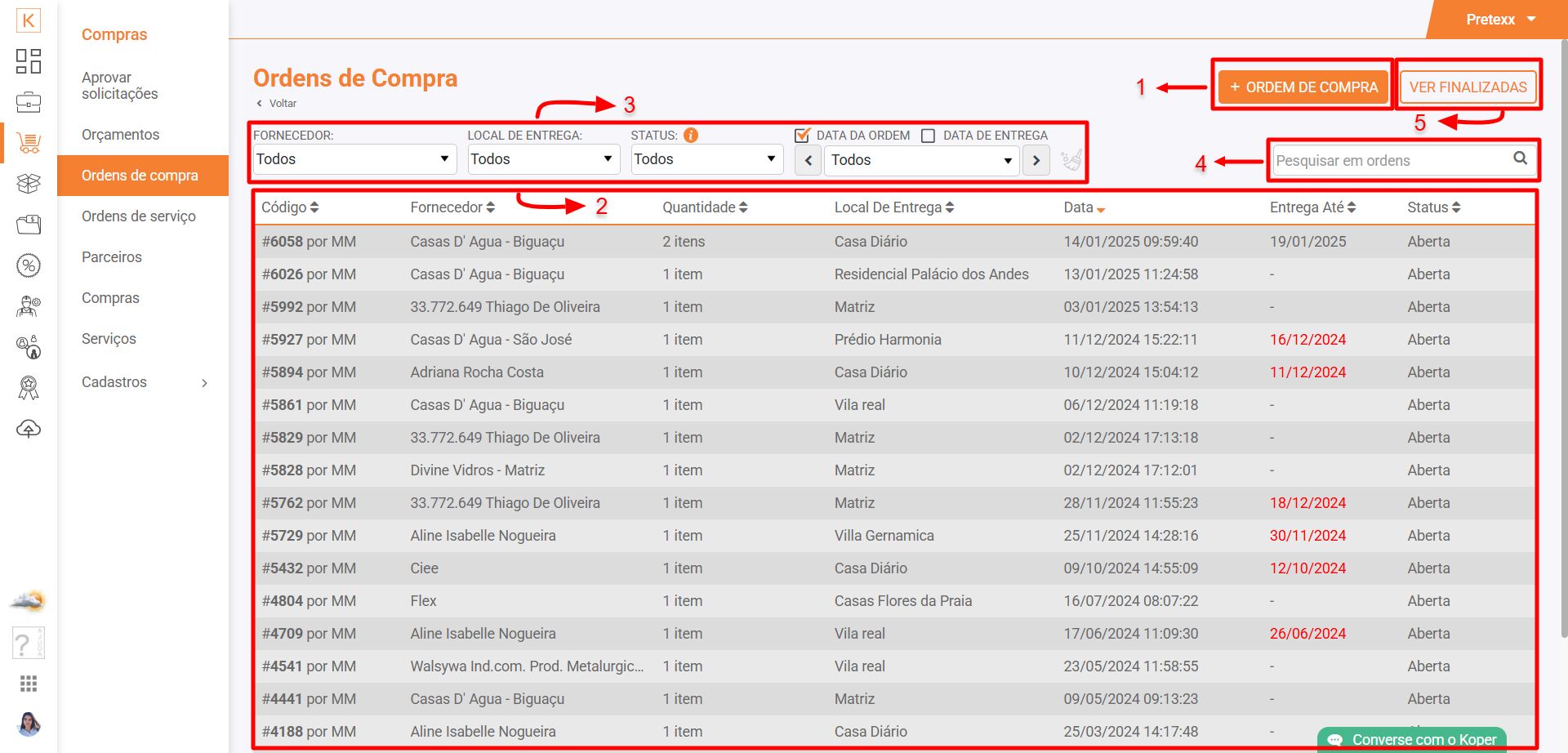Open Ordens de serviço menu item
The image size is (1568, 753).
click(139, 216)
